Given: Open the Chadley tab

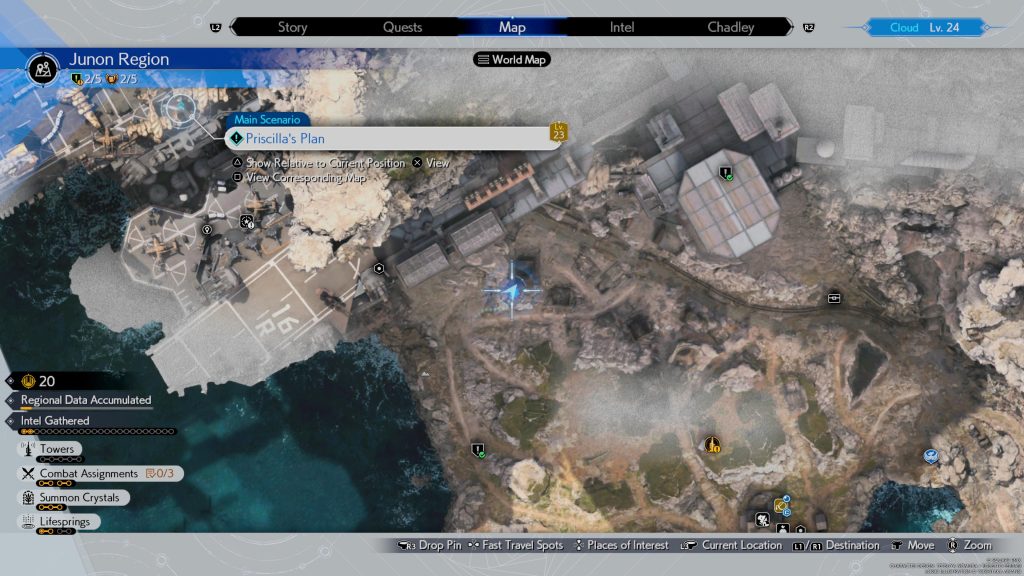Looking at the screenshot, I should pos(730,27).
